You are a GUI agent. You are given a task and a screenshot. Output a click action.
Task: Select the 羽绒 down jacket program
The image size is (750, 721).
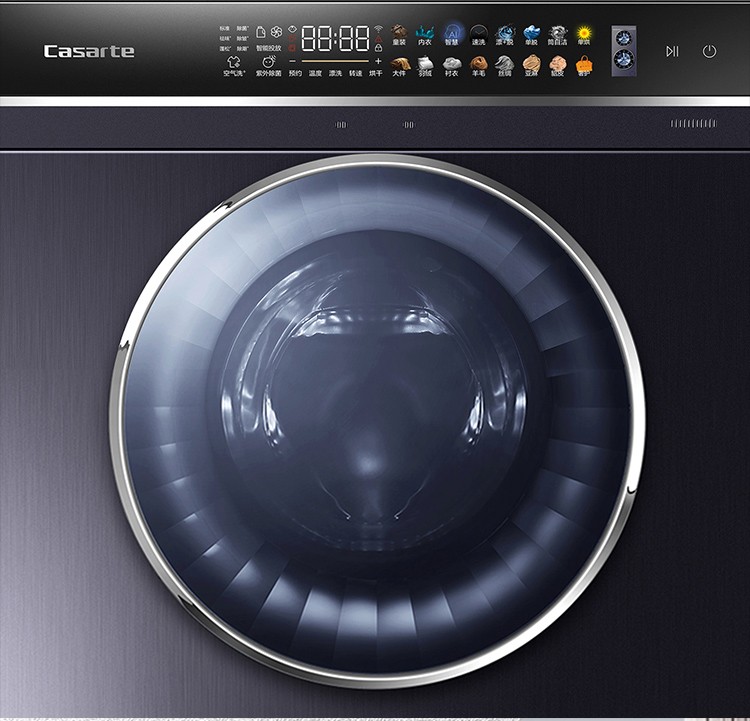425,66
